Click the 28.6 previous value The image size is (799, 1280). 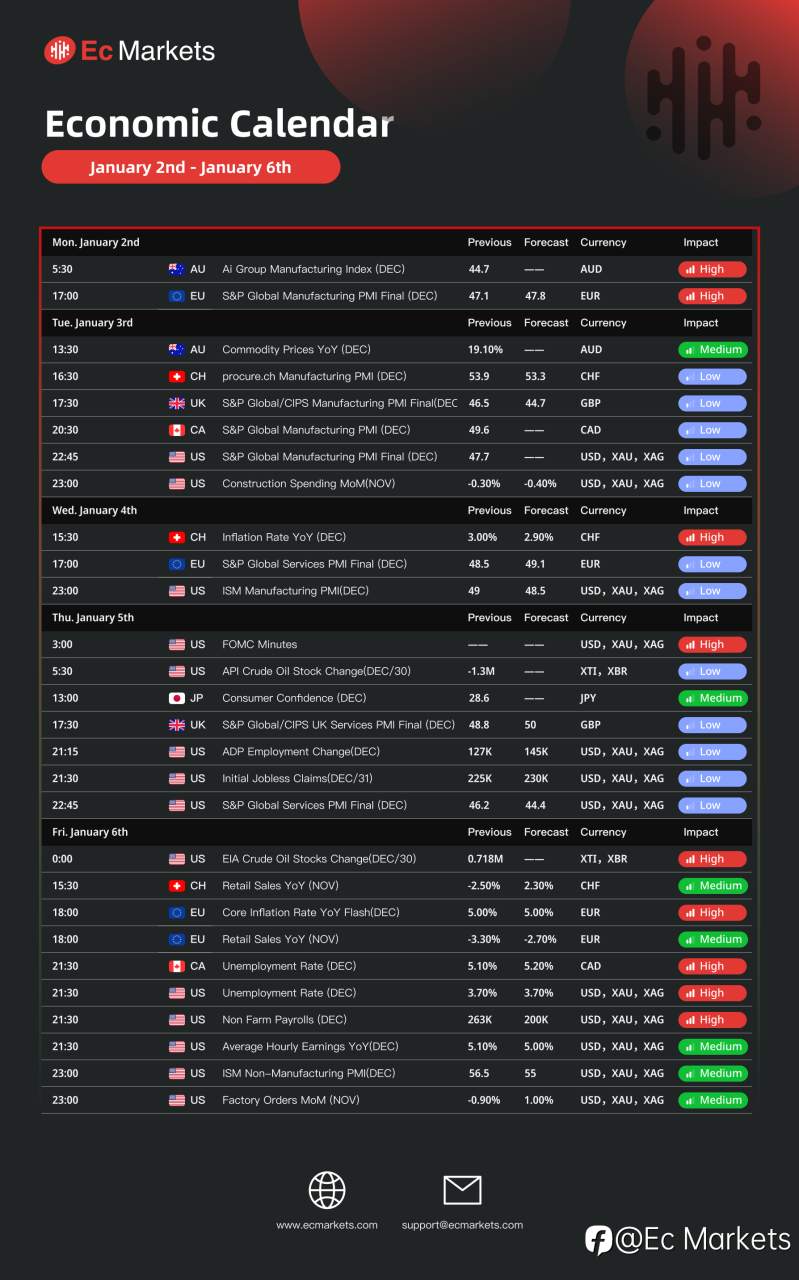(479, 698)
